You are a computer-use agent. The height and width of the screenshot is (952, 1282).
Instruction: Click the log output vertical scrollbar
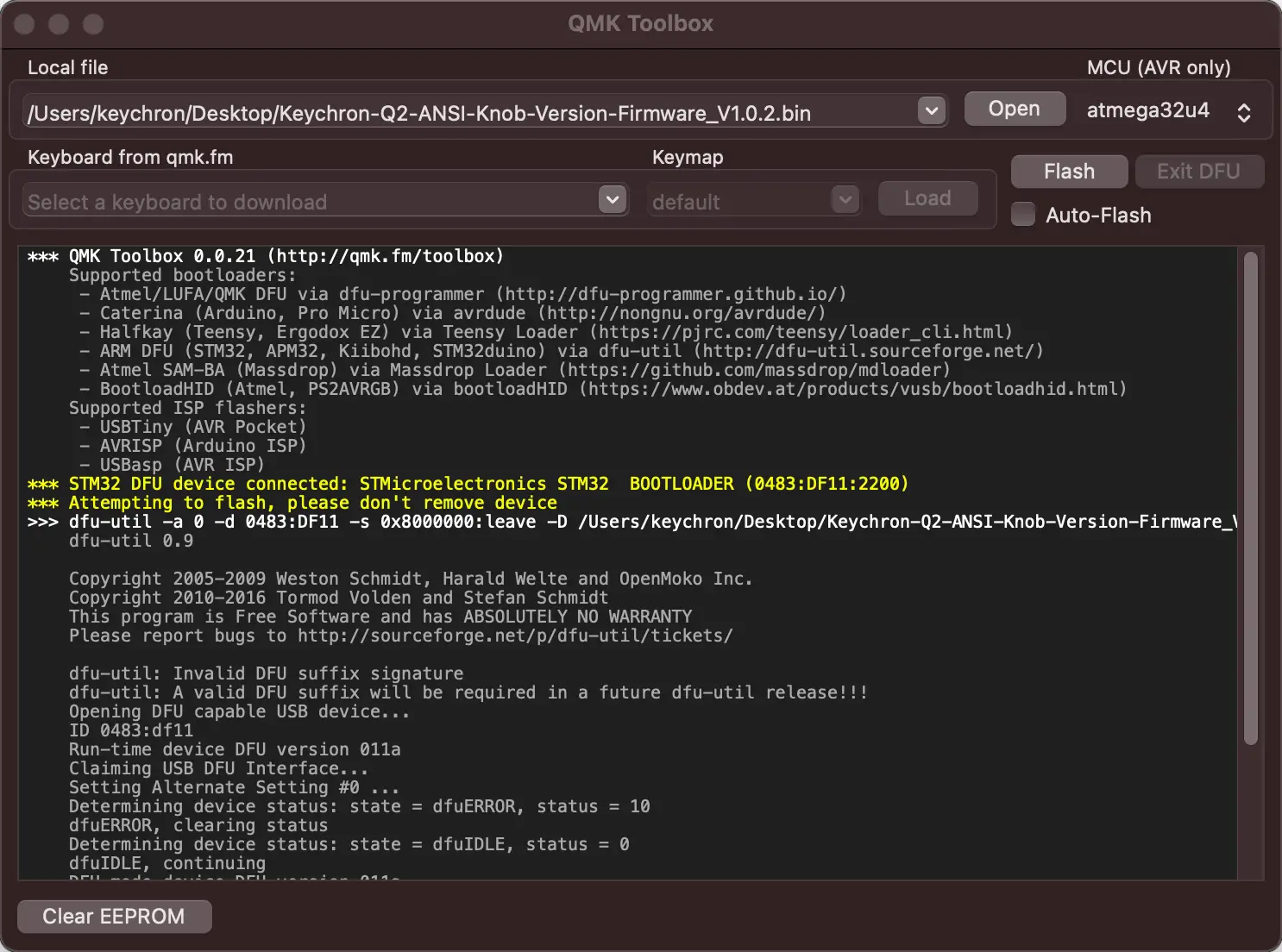(x=1251, y=498)
